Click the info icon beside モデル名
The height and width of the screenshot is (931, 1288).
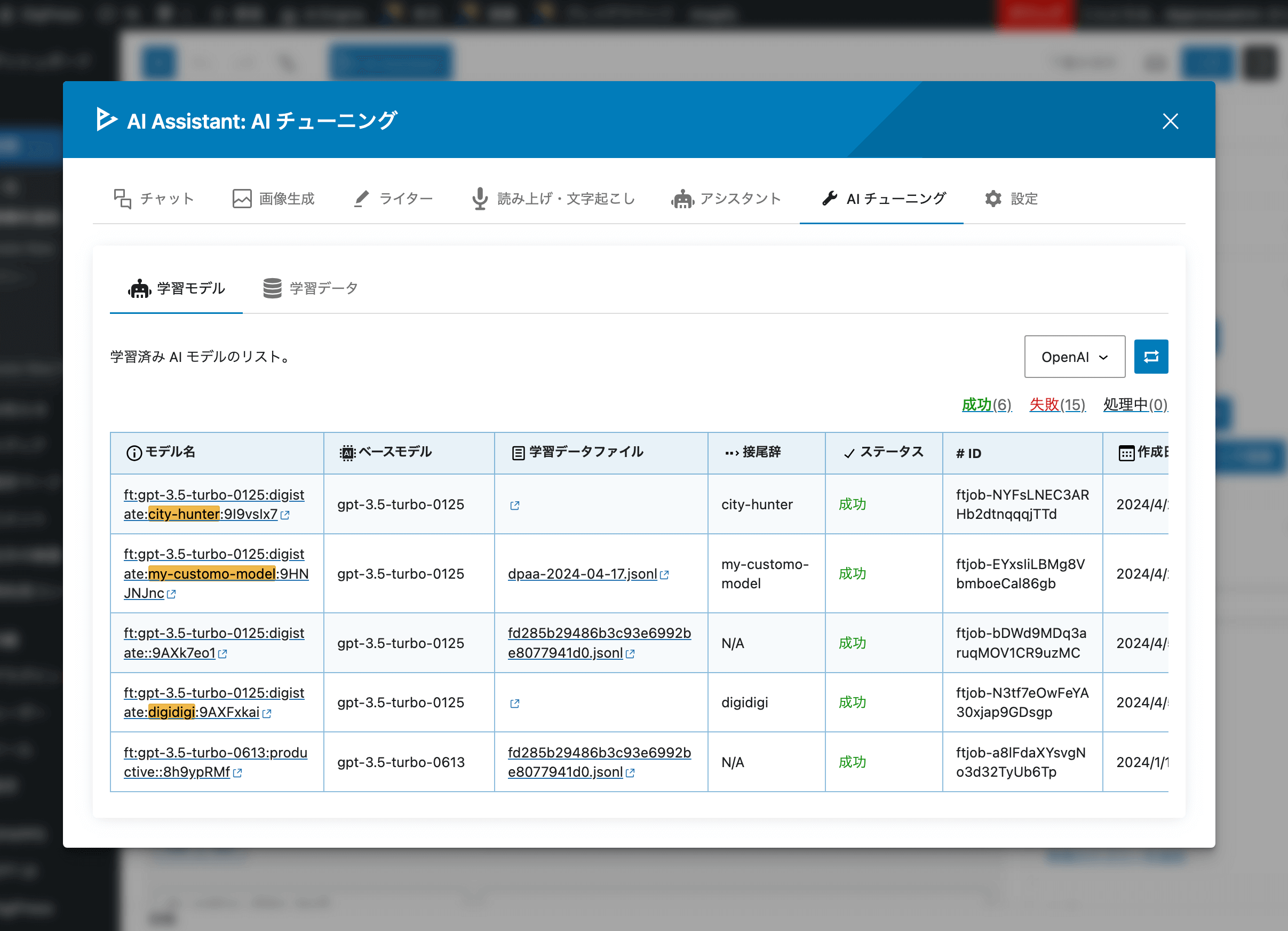tap(134, 453)
